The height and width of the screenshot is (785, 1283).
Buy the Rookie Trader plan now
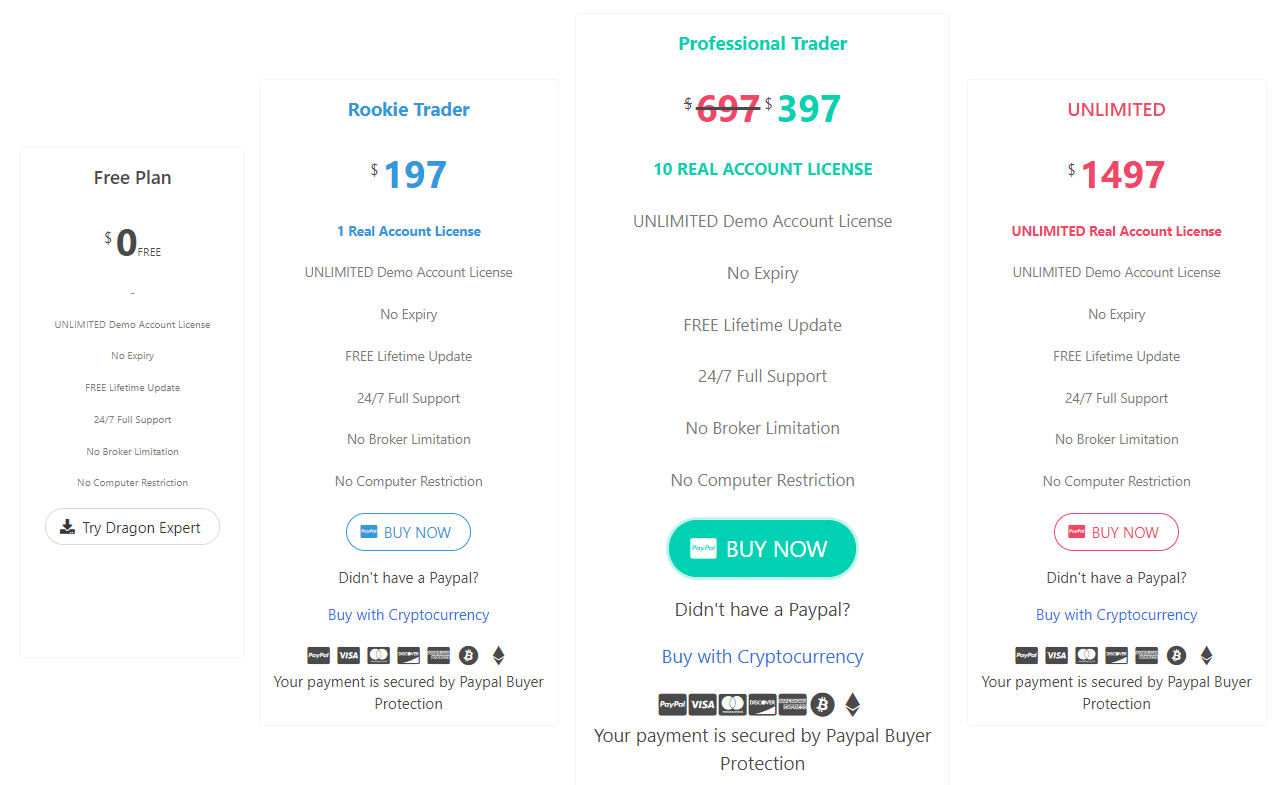click(408, 532)
